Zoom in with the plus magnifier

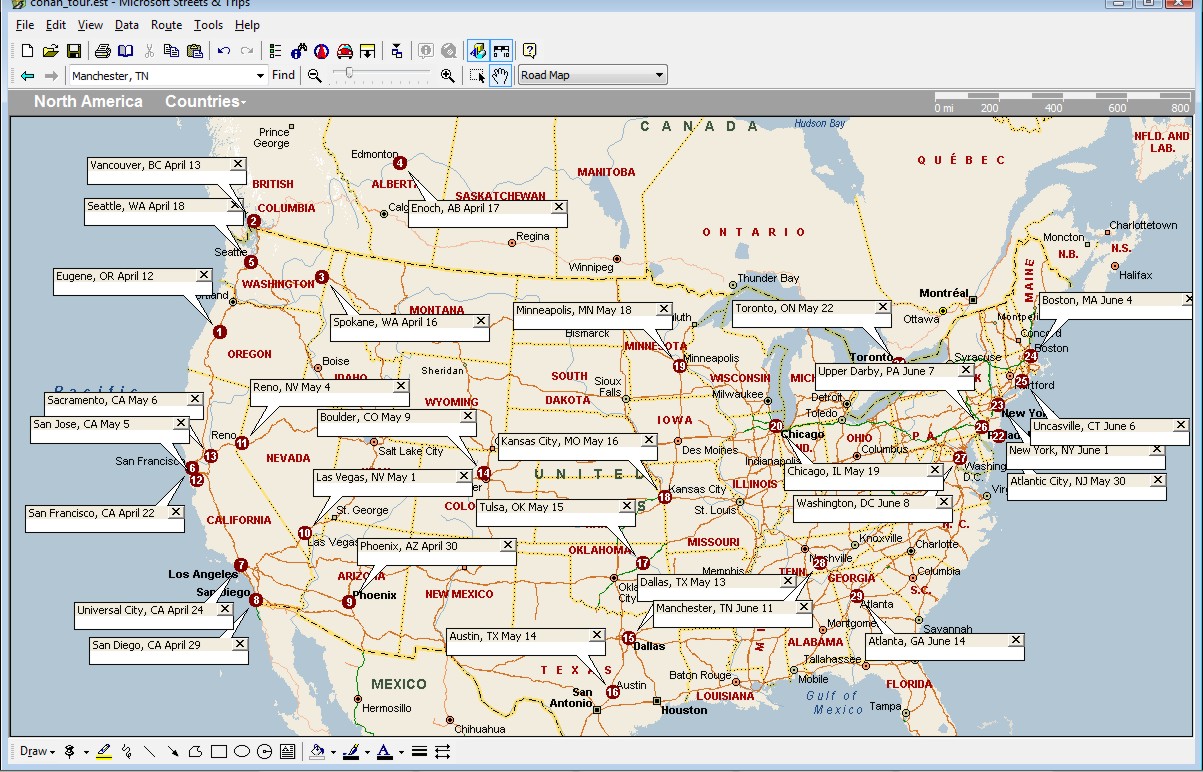point(447,75)
